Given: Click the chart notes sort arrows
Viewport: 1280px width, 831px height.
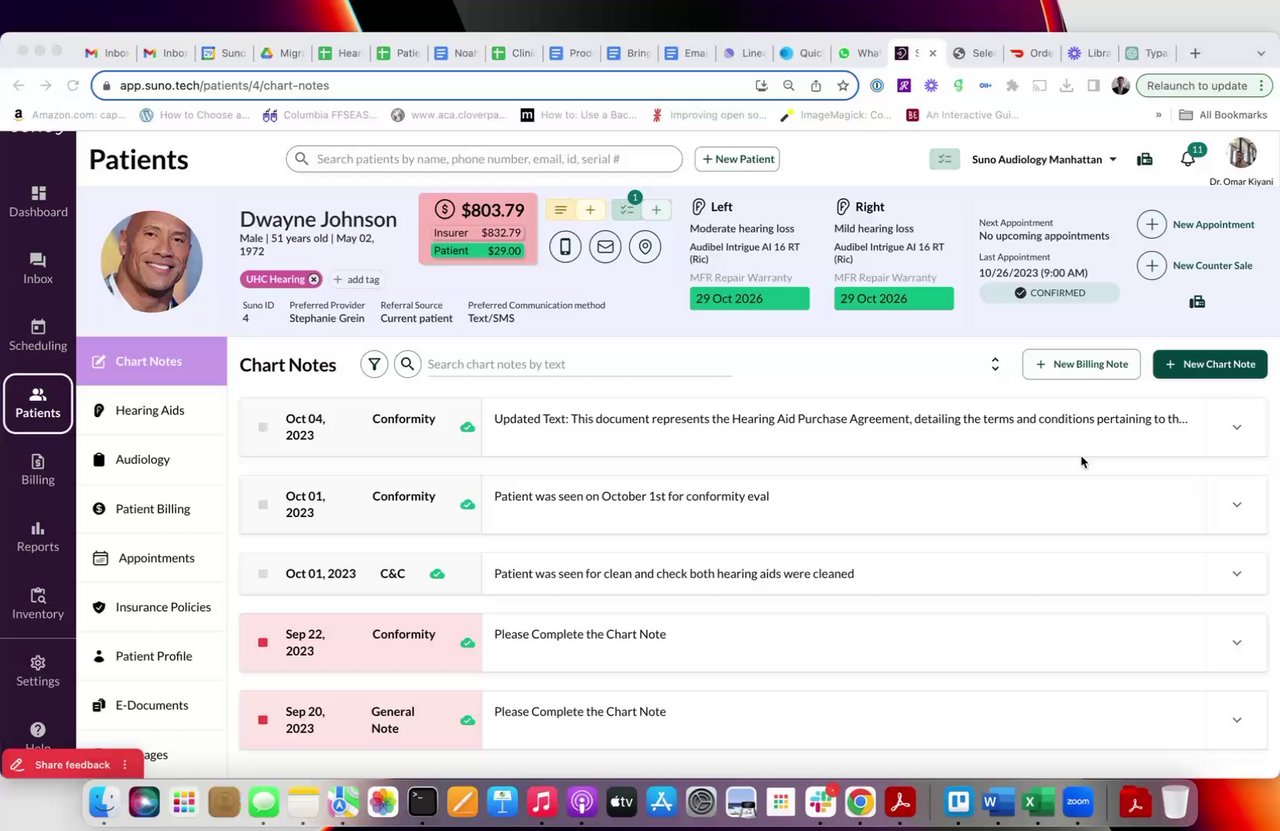Looking at the screenshot, I should [995, 364].
